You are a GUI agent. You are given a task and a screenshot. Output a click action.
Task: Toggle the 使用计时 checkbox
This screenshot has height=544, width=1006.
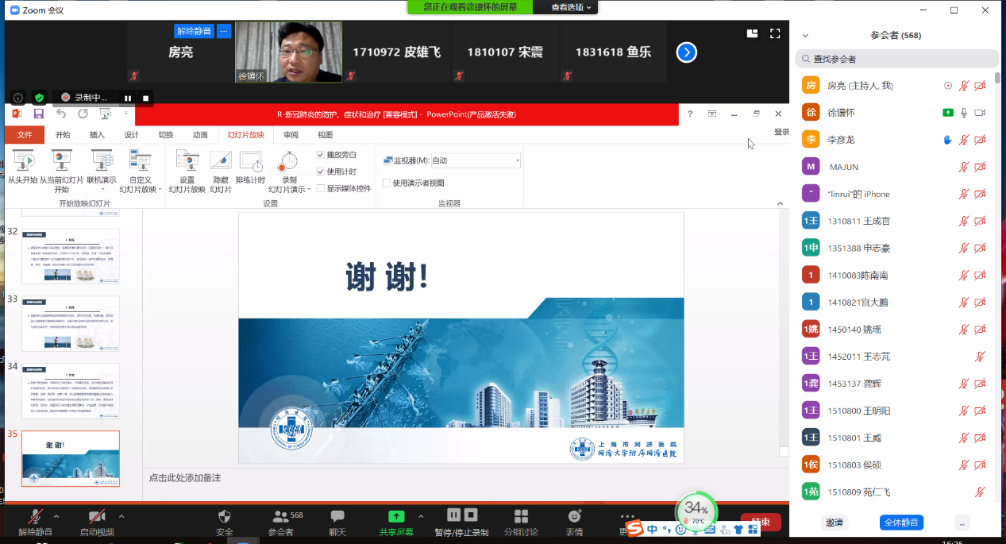click(x=321, y=171)
